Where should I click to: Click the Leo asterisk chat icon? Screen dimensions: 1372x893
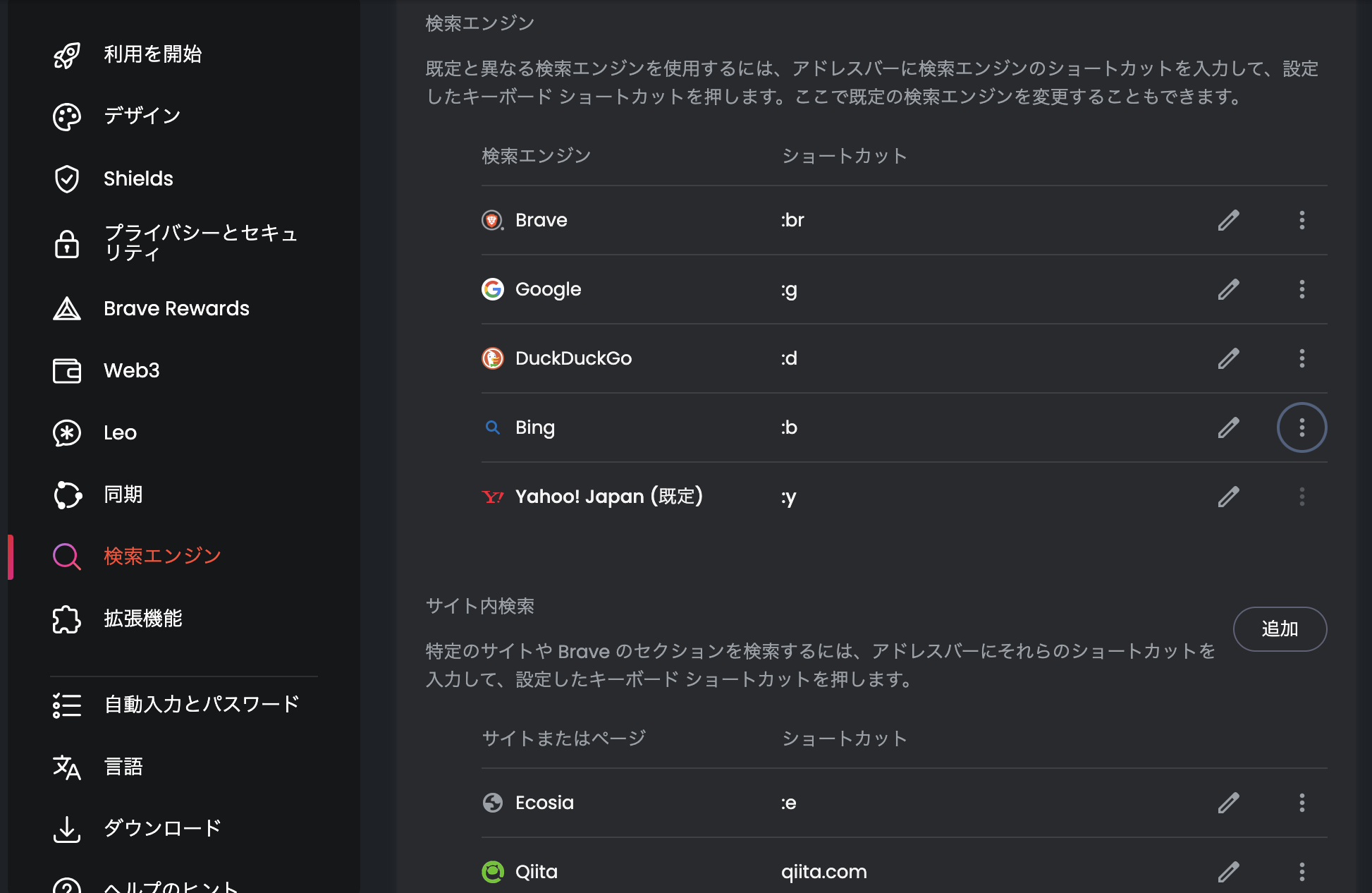tap(67, 433)
